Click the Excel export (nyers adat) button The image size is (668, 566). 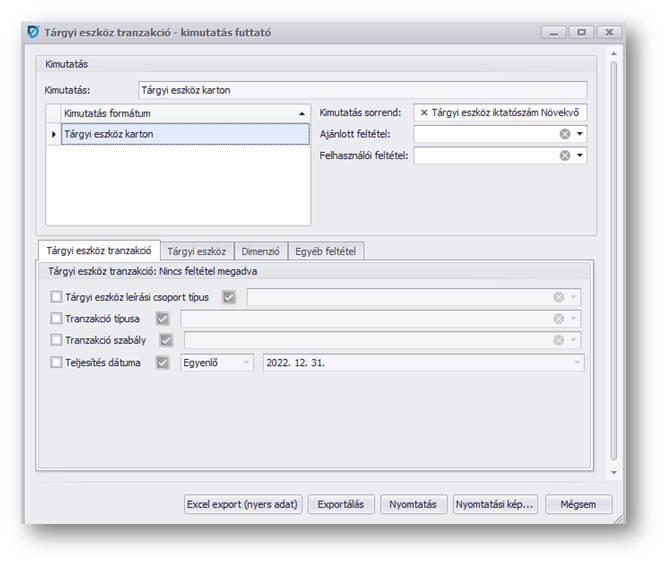point(242,504)
